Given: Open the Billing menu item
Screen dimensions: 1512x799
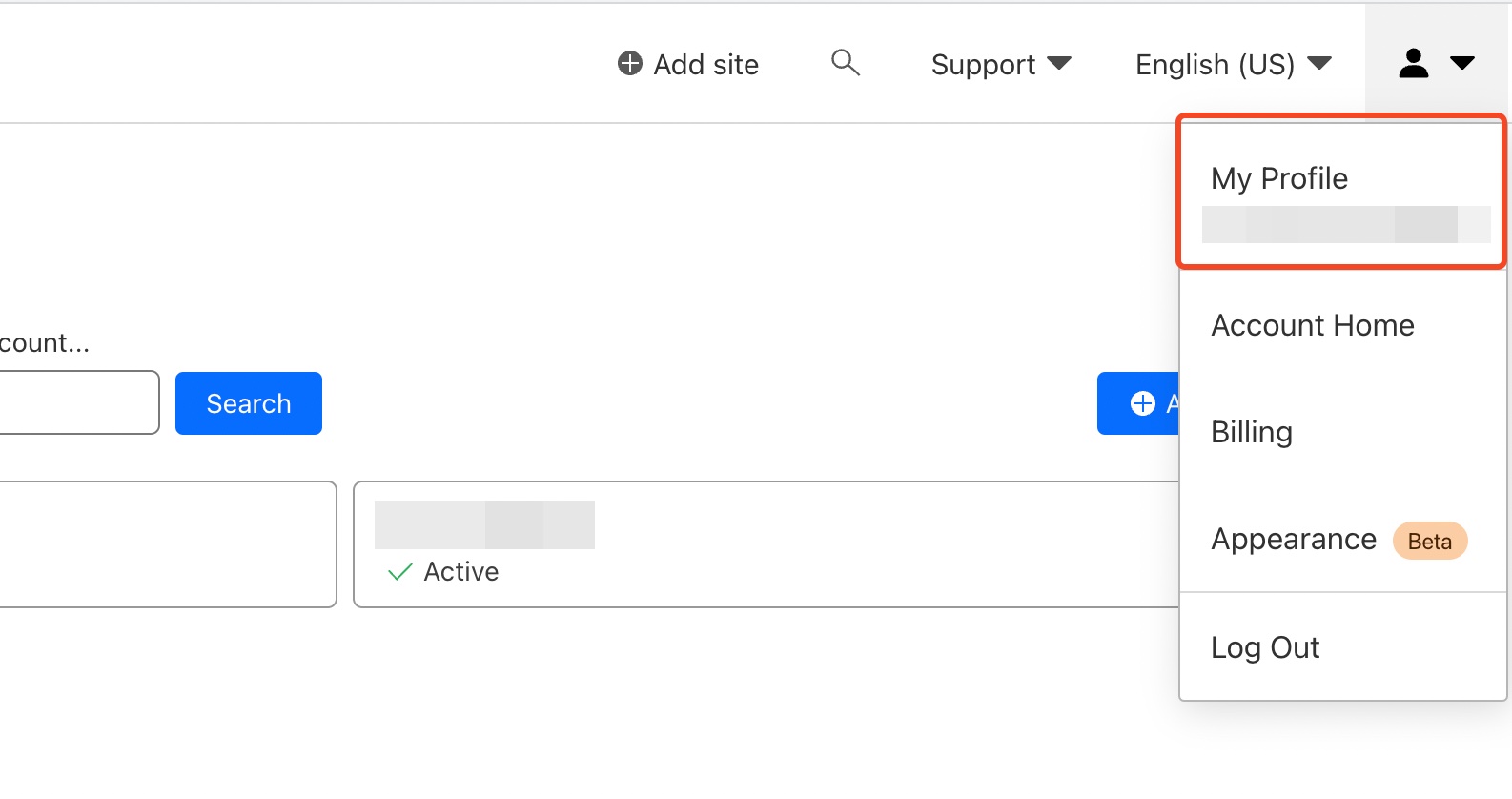Looking at the screenshot, I should (x=1251, y=432).
